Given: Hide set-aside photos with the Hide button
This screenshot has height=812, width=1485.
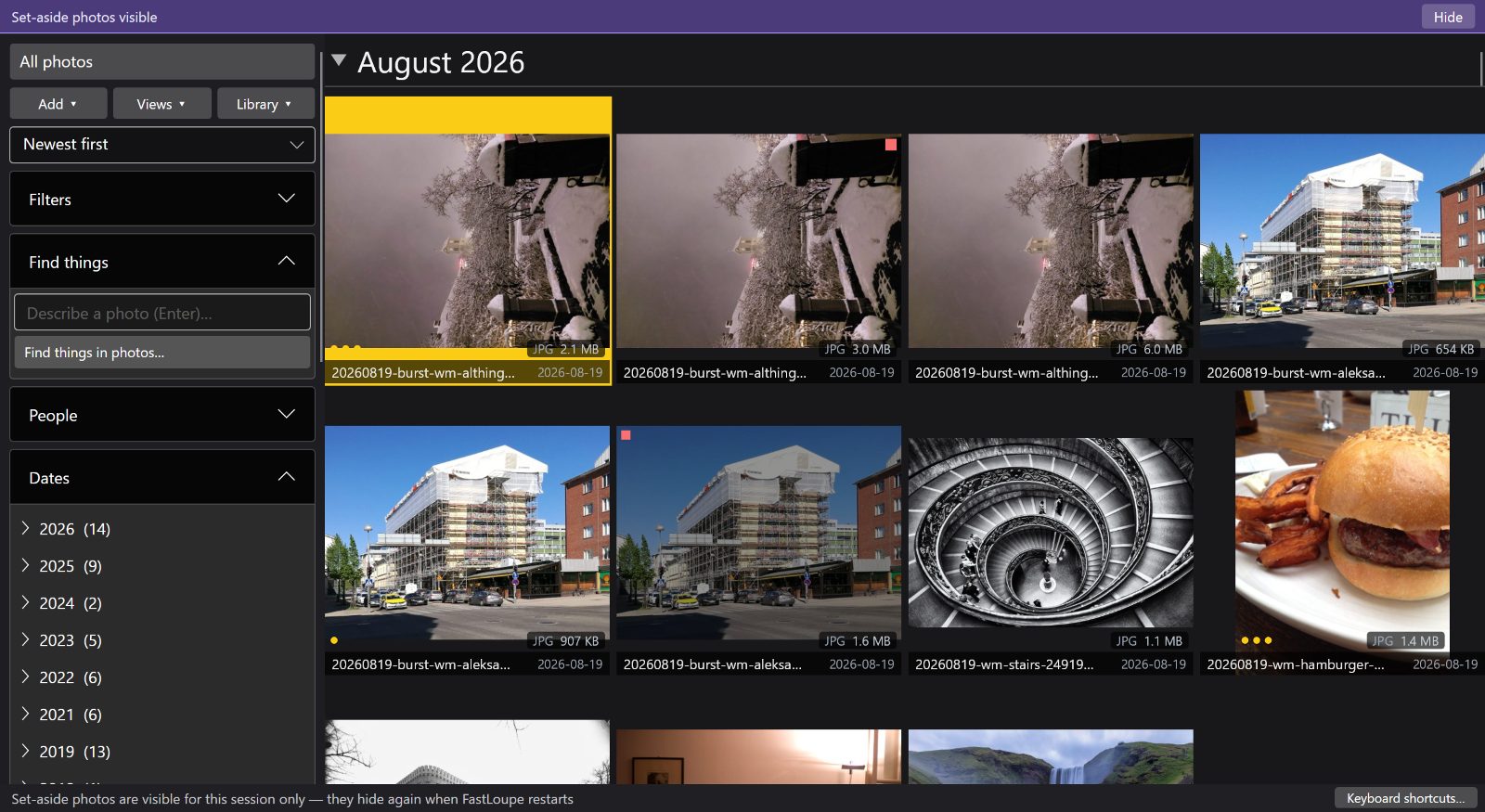Looking at the screenshot, I should (x=1448, y=17).
